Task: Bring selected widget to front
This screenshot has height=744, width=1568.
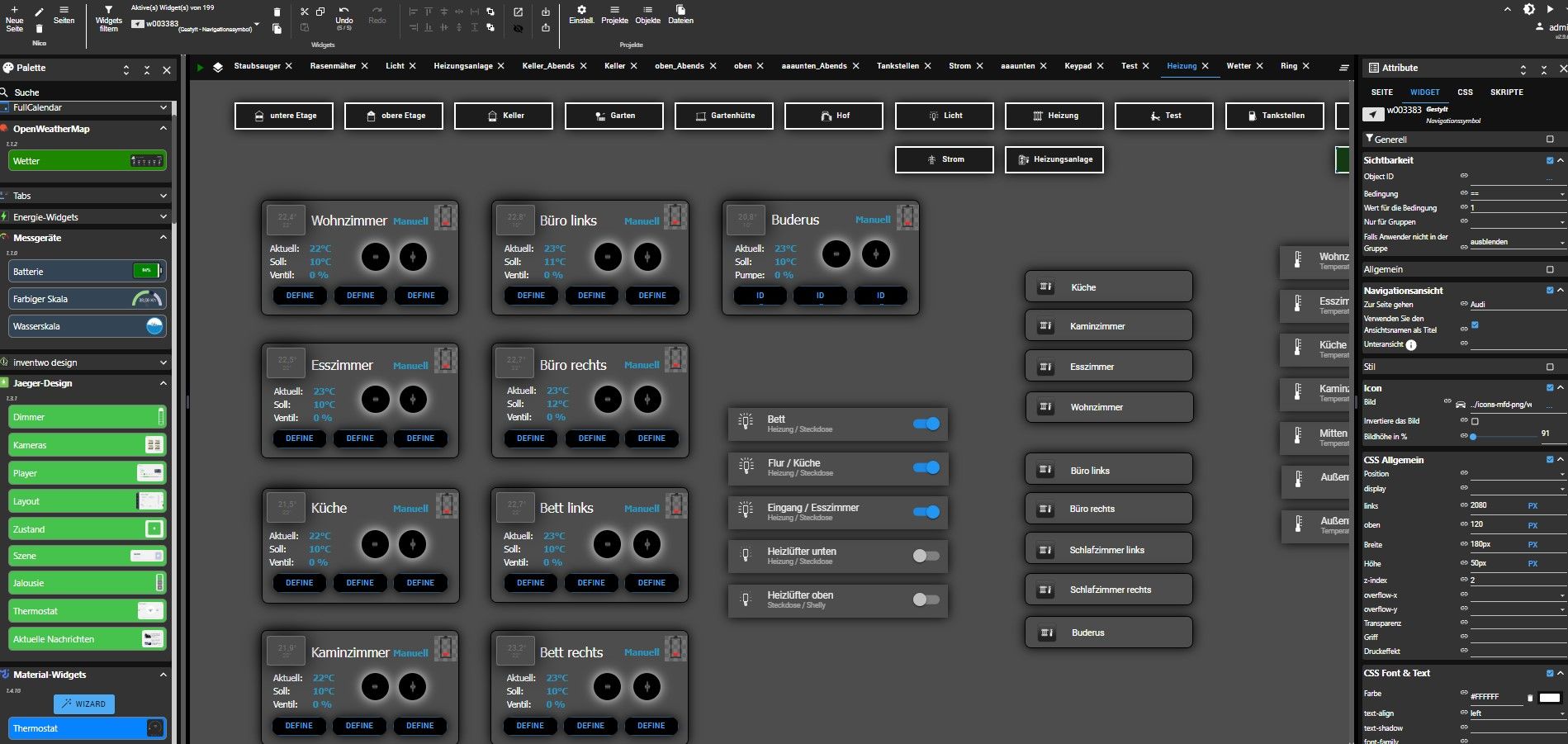Action: tap(490, 12)
